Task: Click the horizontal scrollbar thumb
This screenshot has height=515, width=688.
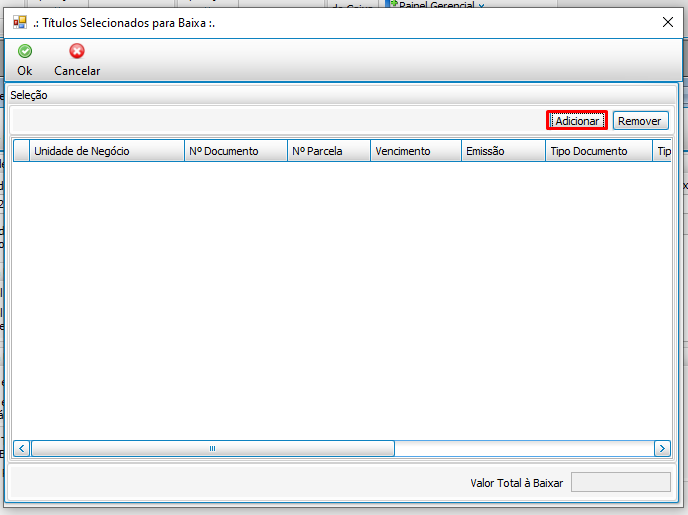Action: click(213, 448)
